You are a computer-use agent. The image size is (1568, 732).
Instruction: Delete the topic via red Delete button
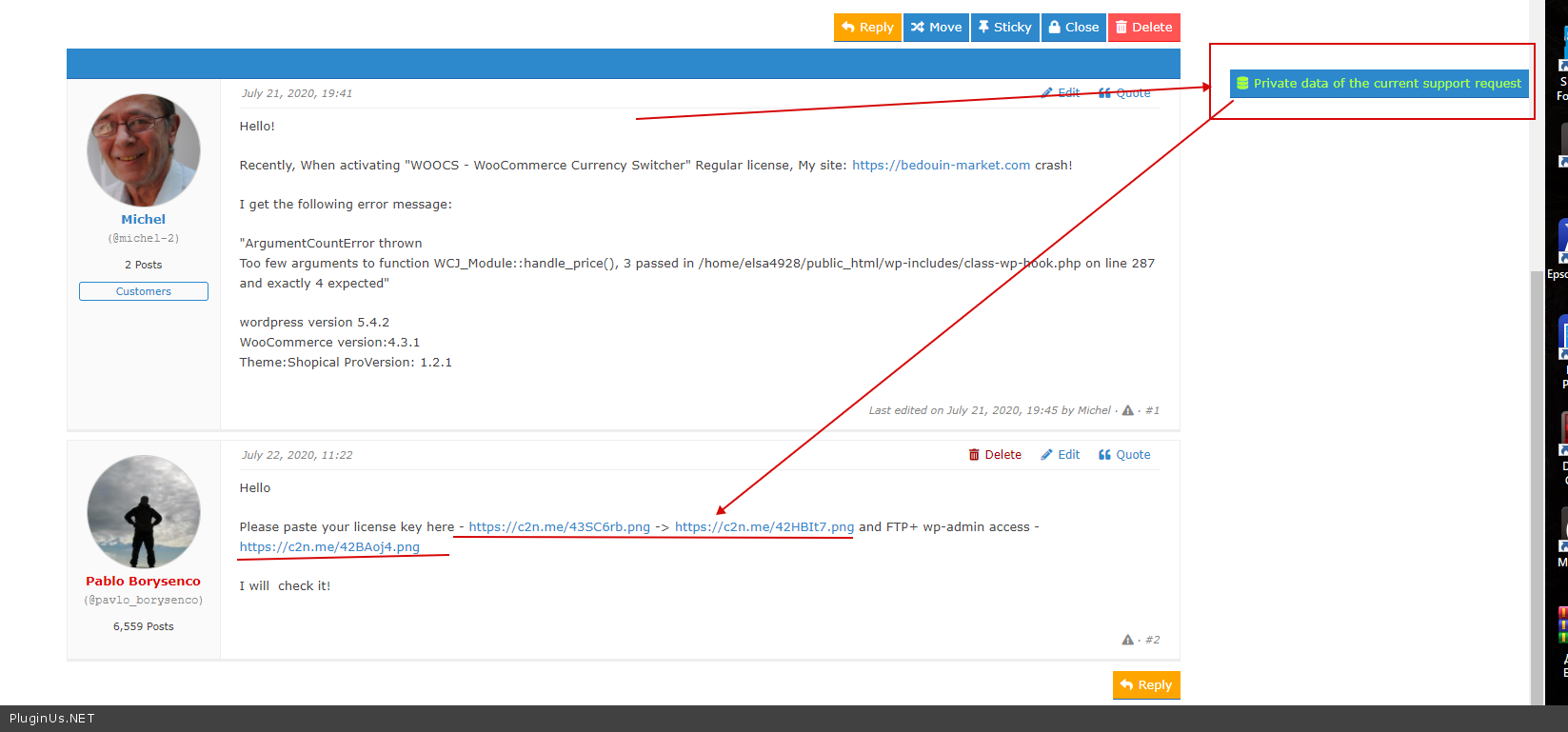1143,28
